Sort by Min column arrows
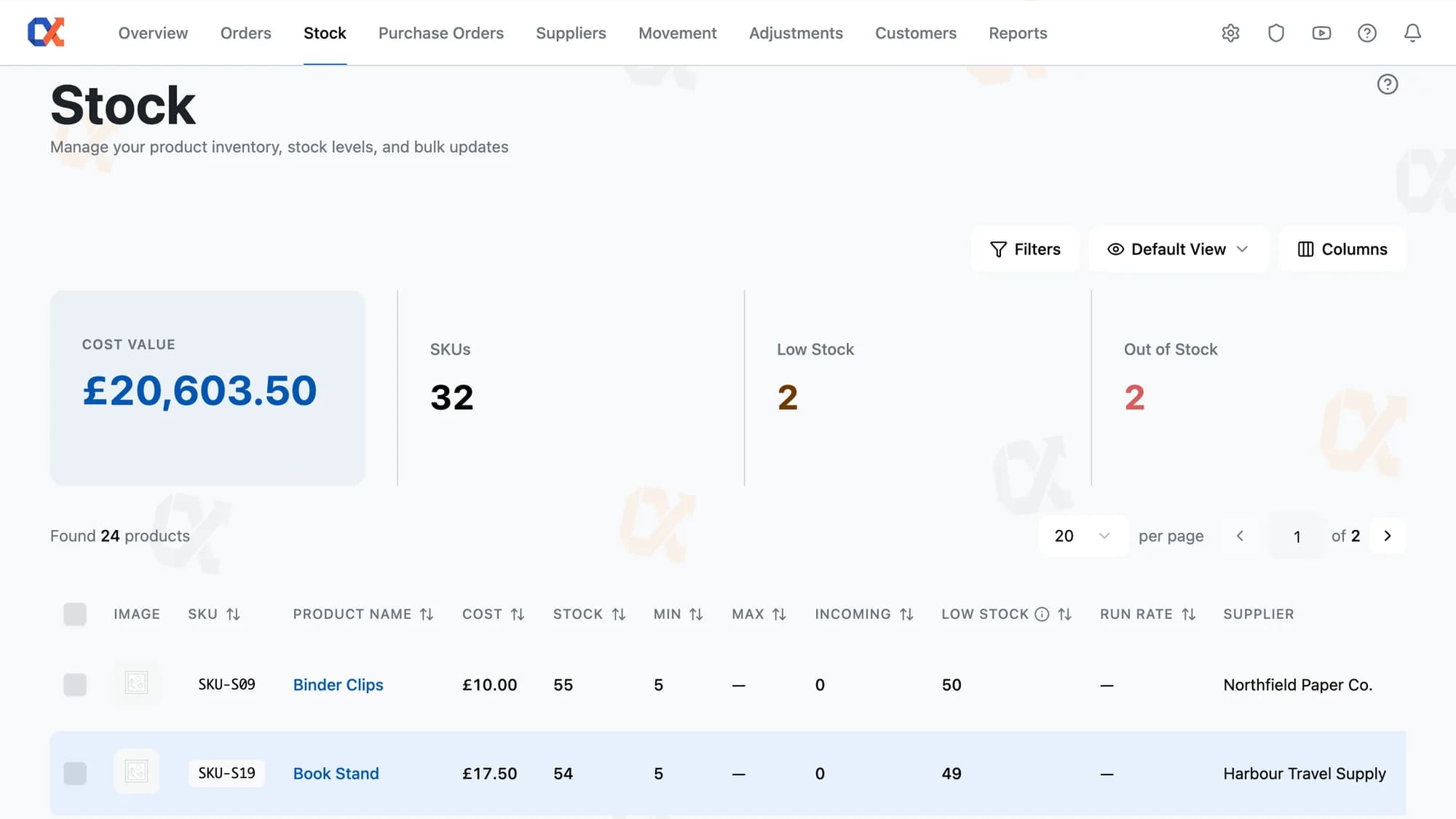This screenshot has width=1456, height=819. coord(696,614)
